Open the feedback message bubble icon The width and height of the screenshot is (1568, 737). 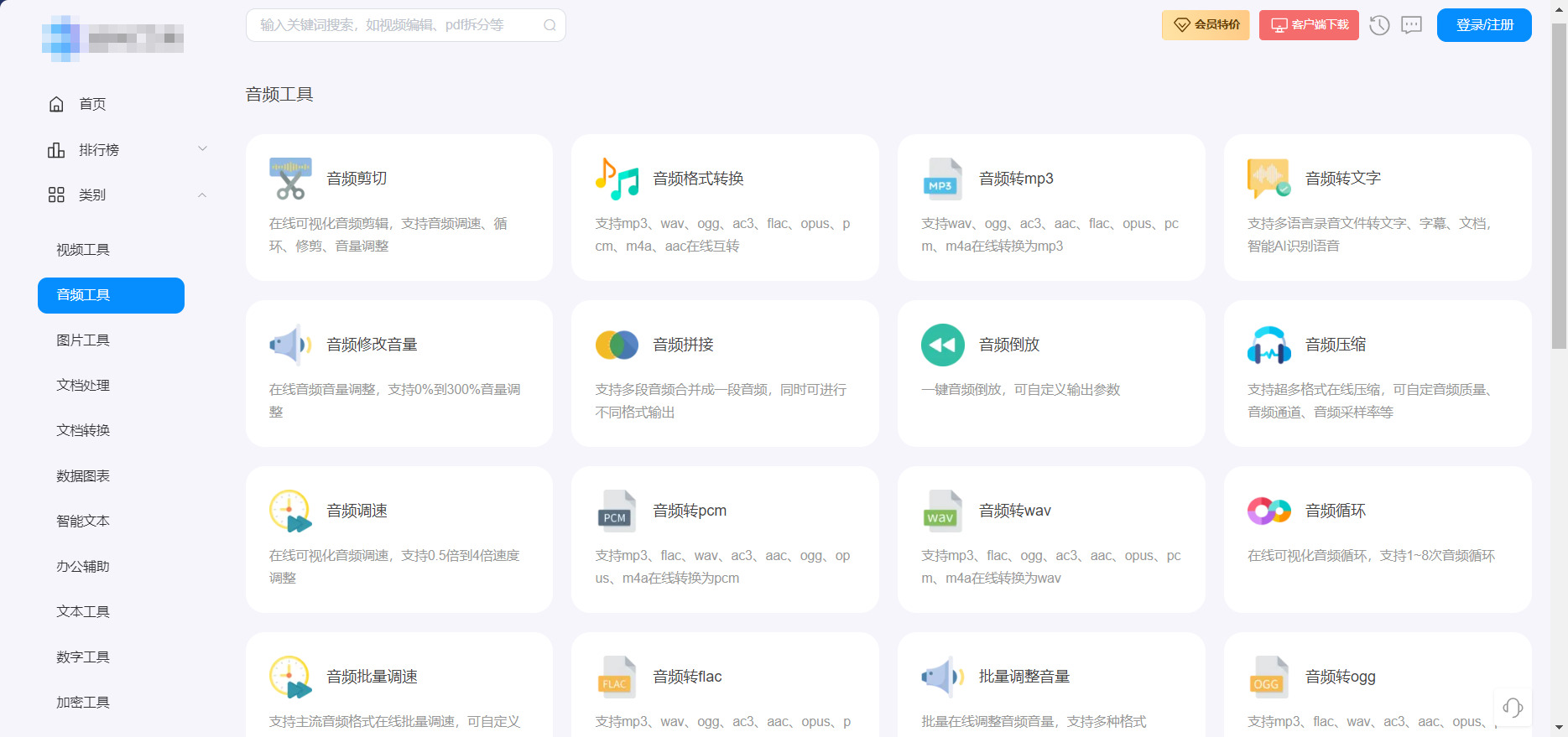pyautogui.click(x=1412, y=25)
